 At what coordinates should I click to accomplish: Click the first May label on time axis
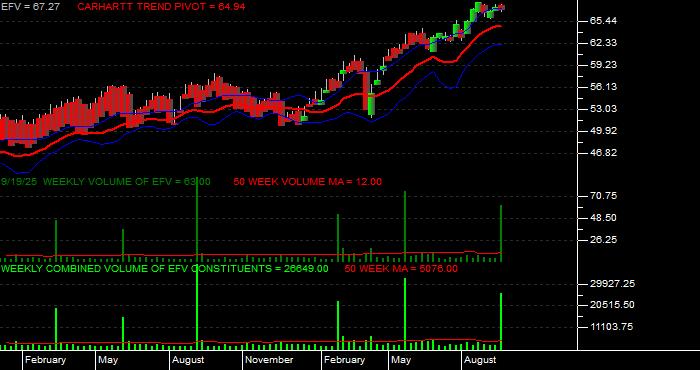coord(108,360)
